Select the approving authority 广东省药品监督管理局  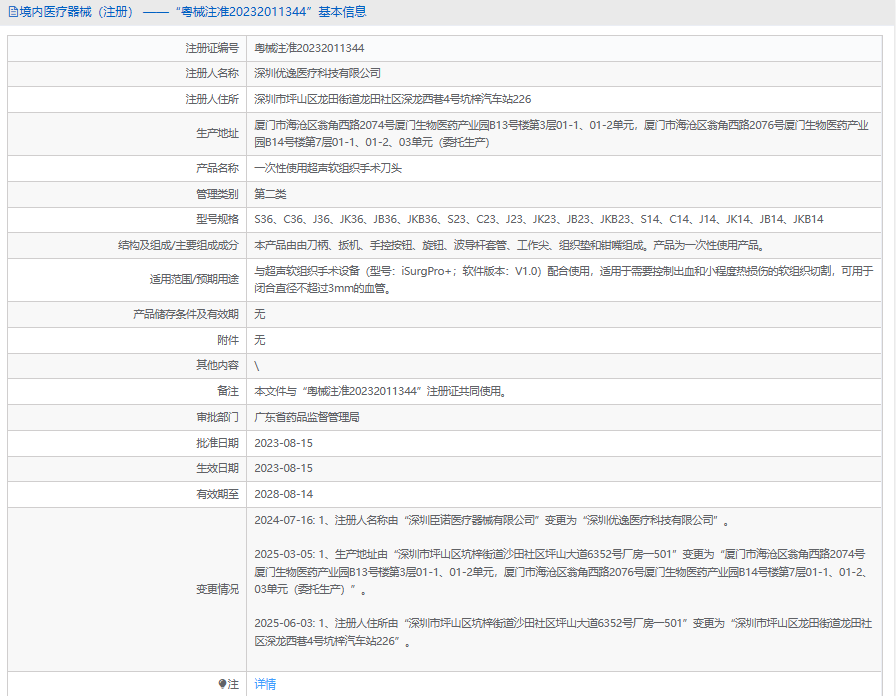pos(307,417)
